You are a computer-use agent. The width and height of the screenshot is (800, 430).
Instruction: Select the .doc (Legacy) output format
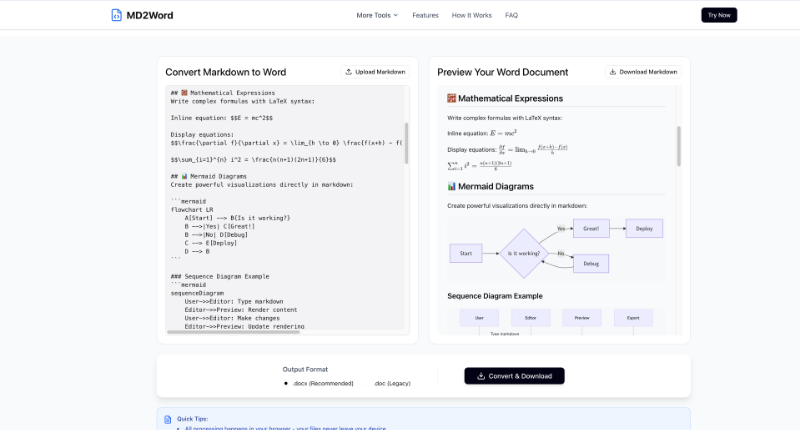point(367,384)
